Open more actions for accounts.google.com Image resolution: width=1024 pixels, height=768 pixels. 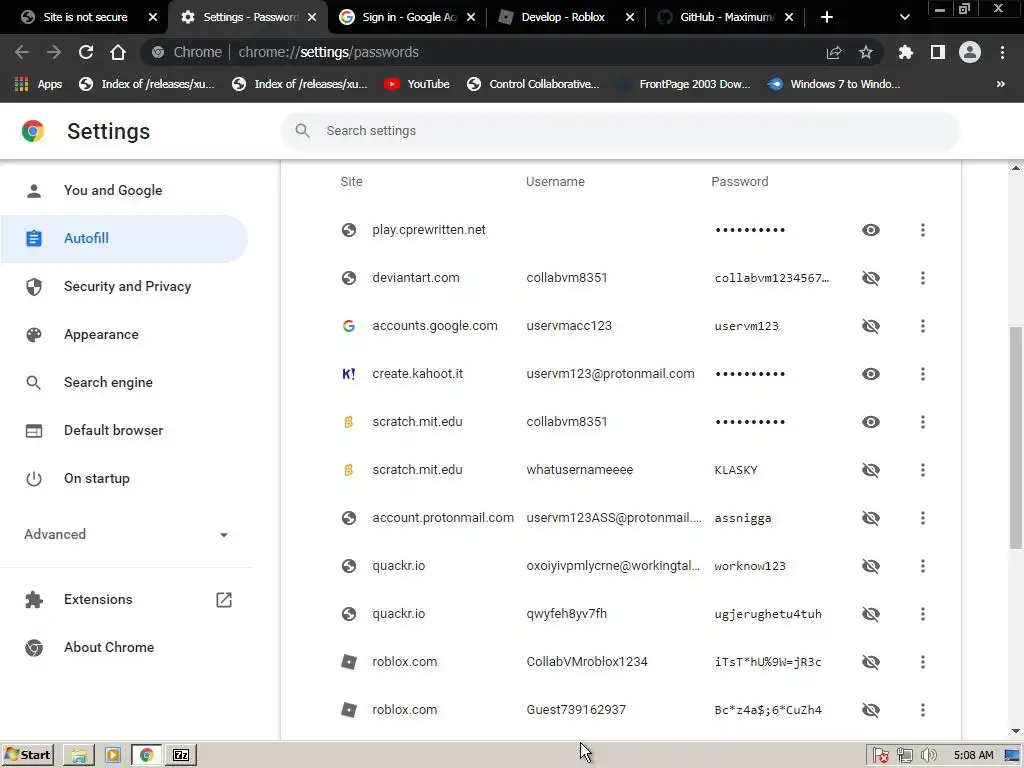click(923, 326)
